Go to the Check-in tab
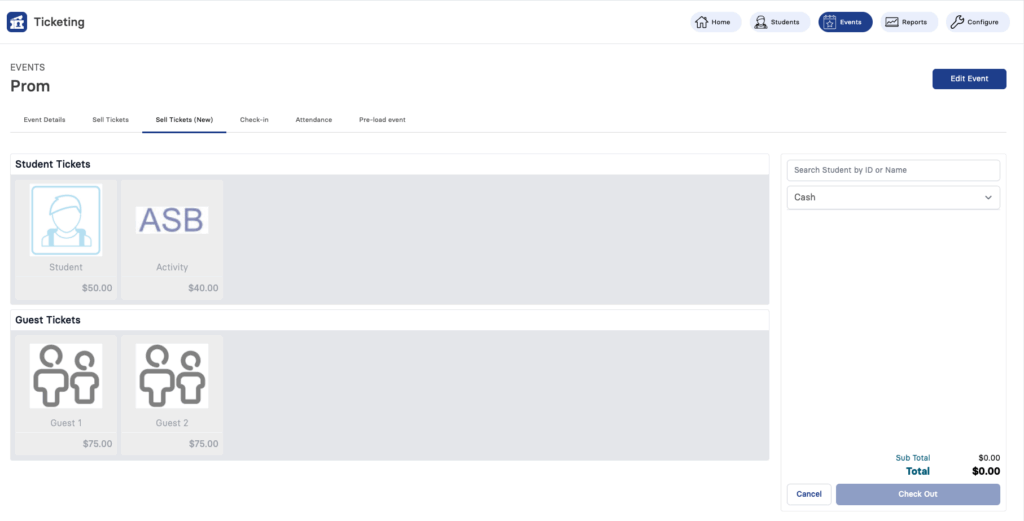This screenshot has width=1024, height=521. pos(254,120)
